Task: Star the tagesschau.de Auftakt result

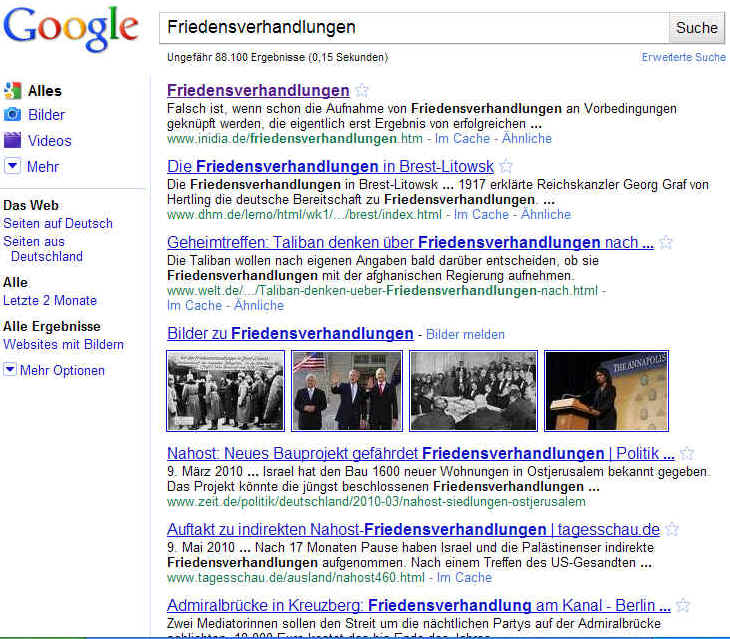Action: [672, 529]
